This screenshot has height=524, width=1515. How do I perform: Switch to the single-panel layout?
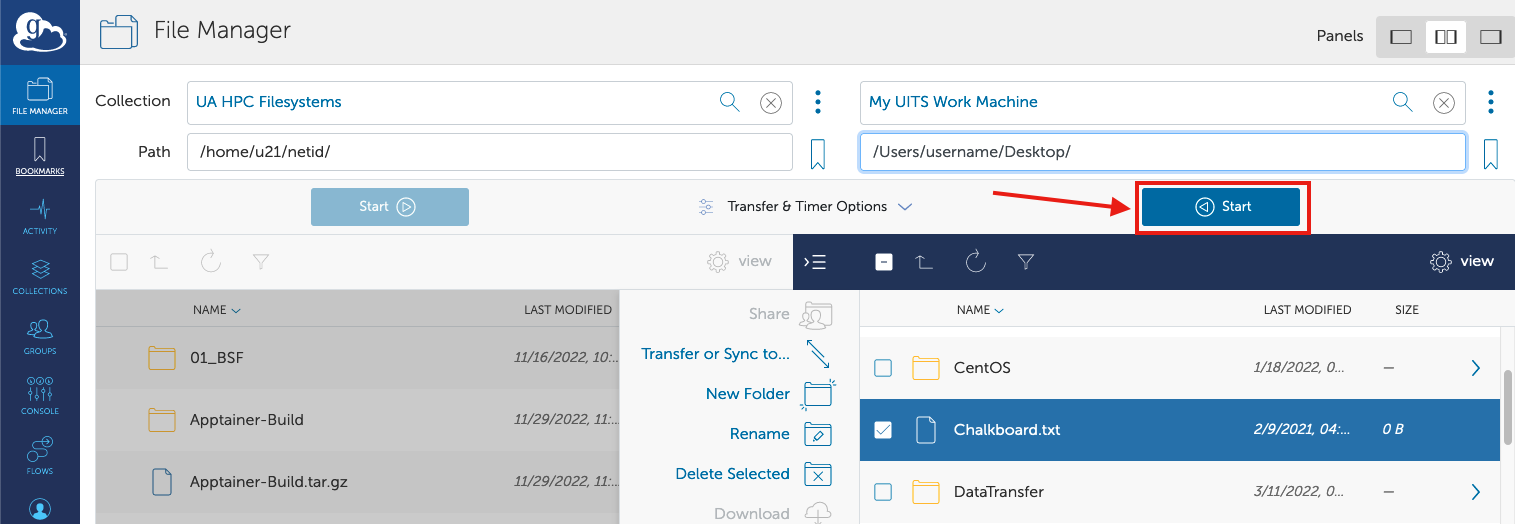coord(1401,37)
